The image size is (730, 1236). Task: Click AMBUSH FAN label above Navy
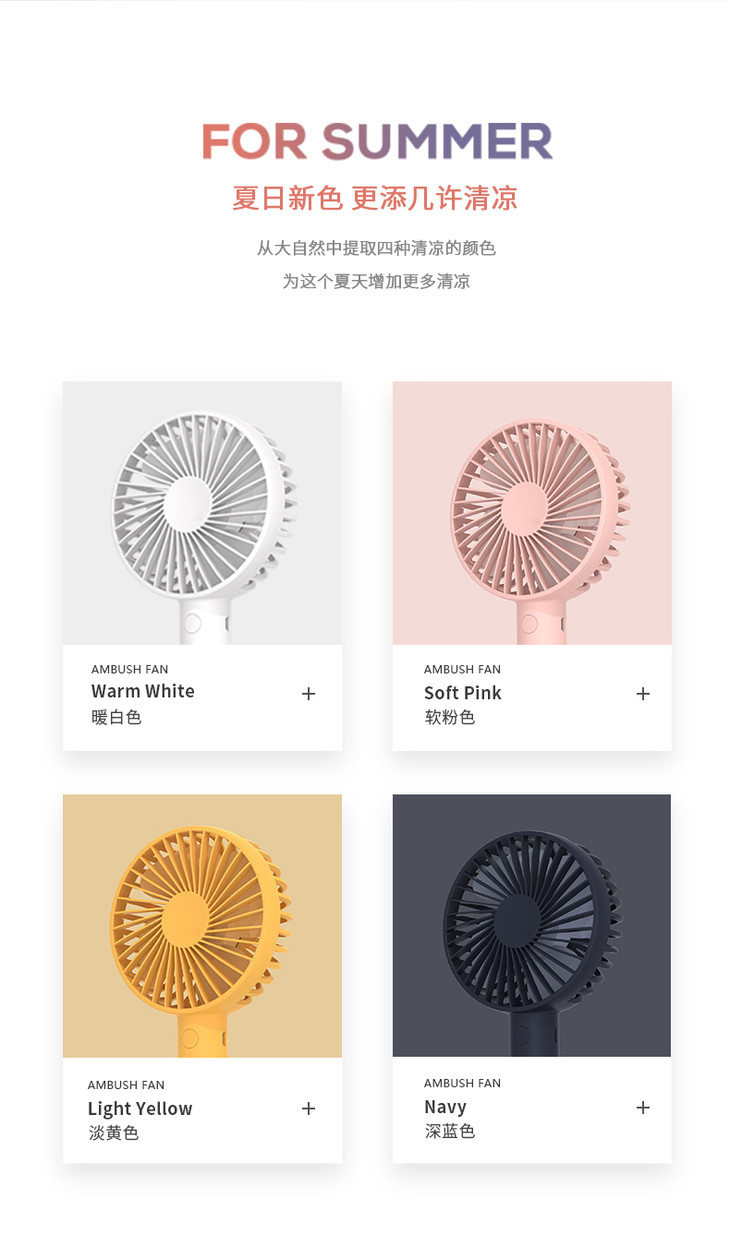click(462, 1083)
